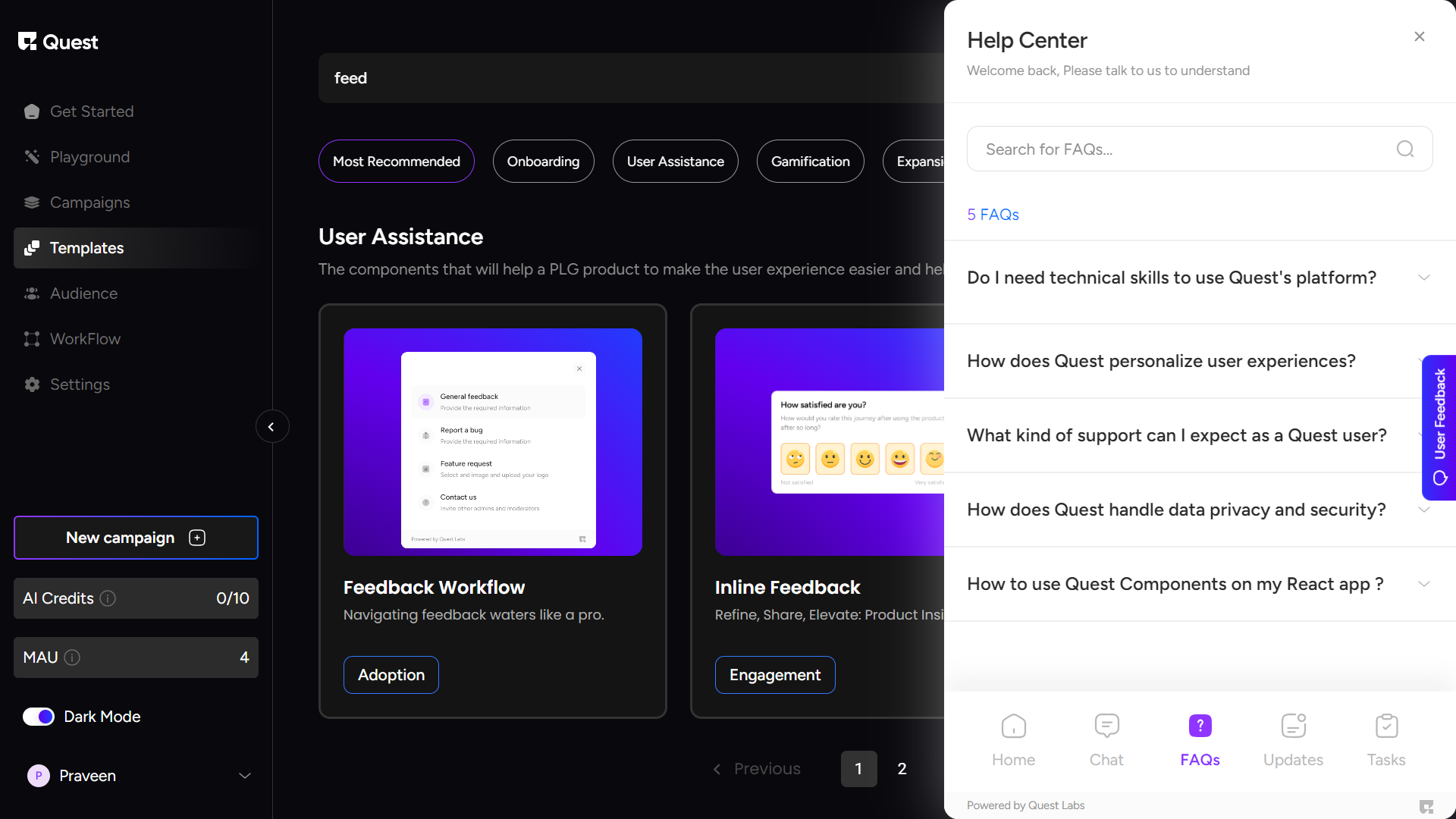Image resolution: width=1456 pixels, height=819 pixels.
Task: Open Playground from the sidebar
Action: coord(89,157)
